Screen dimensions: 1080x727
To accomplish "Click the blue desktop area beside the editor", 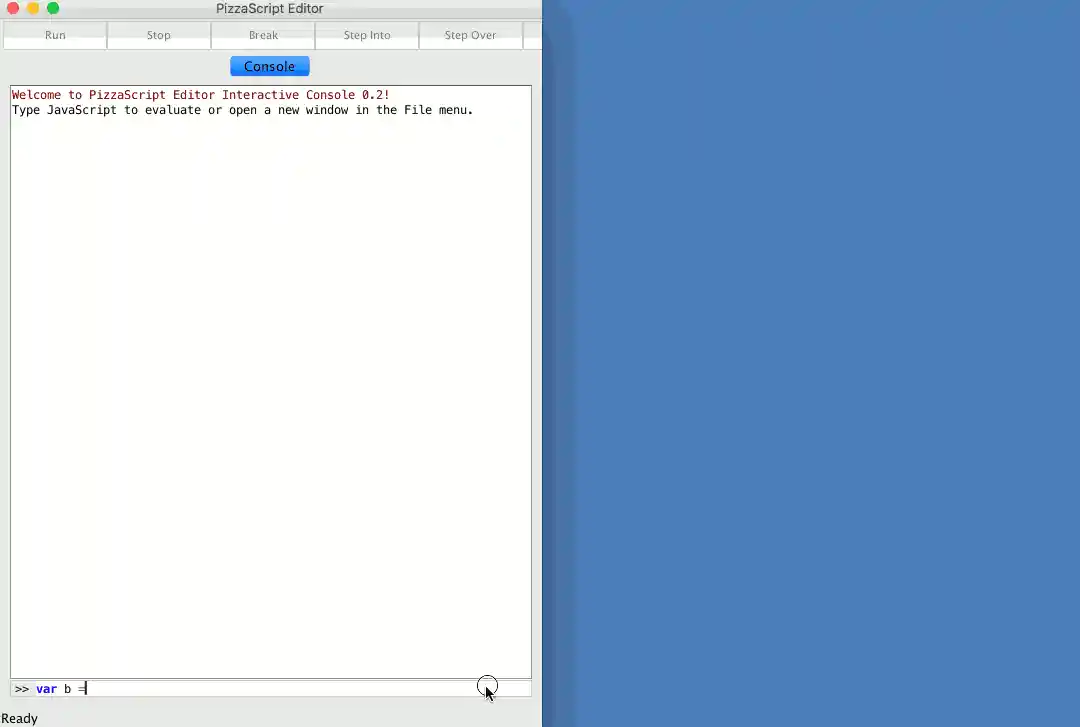I will click(x=810, y=360).
